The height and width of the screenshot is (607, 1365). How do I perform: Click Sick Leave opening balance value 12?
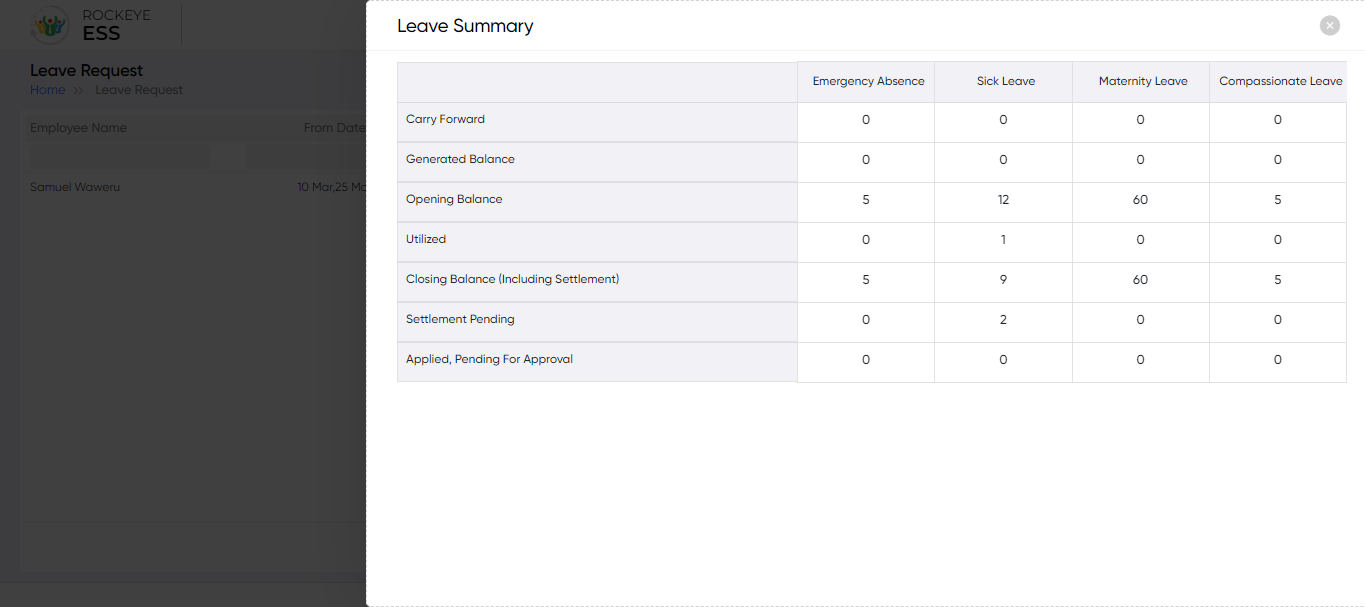1003,200
